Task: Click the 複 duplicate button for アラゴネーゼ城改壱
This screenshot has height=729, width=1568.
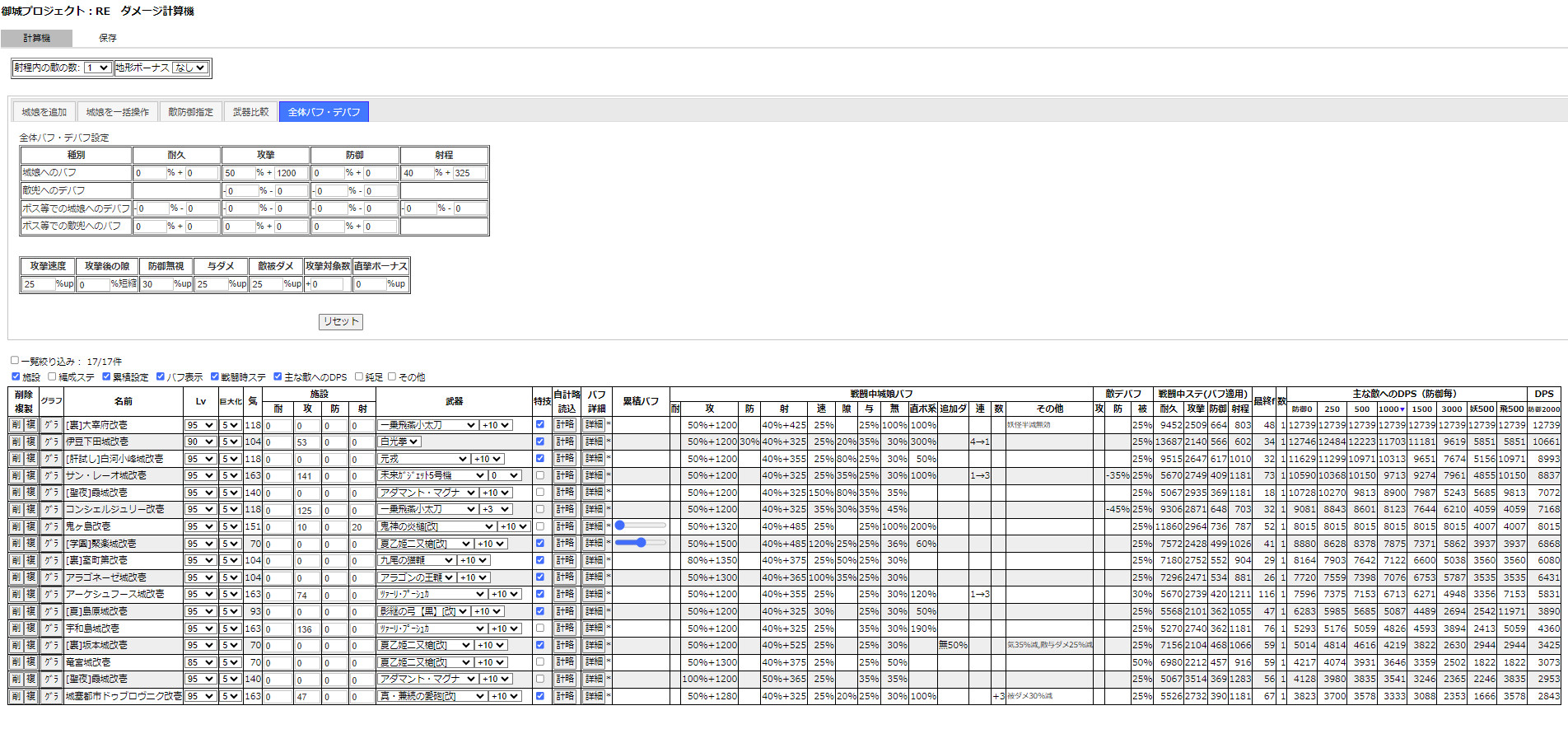Action: click(x=30, y=577)
